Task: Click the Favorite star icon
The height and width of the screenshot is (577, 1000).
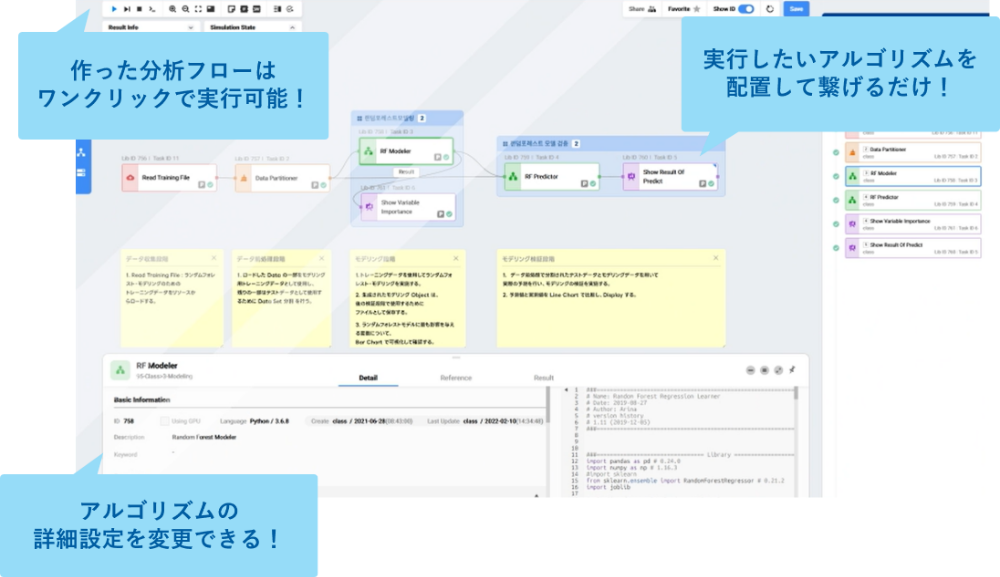Action: (x=696, y=8)
